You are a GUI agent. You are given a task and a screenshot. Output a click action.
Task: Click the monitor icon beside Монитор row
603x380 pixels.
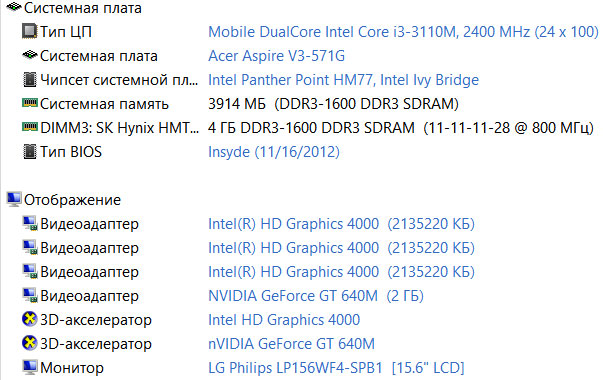(x=30, y=367)
